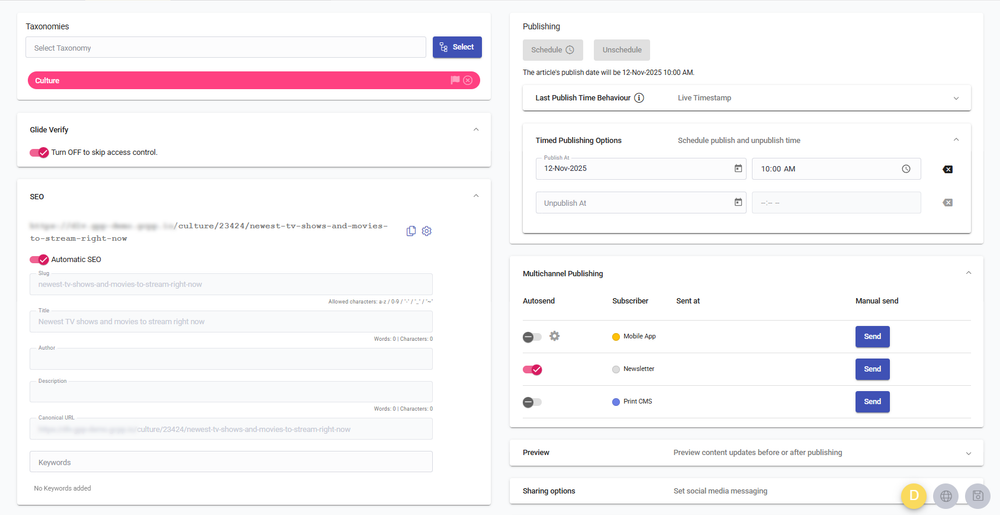1000x515 pixels.
Task: Click the Sent at column header
Action: [688, 301]
